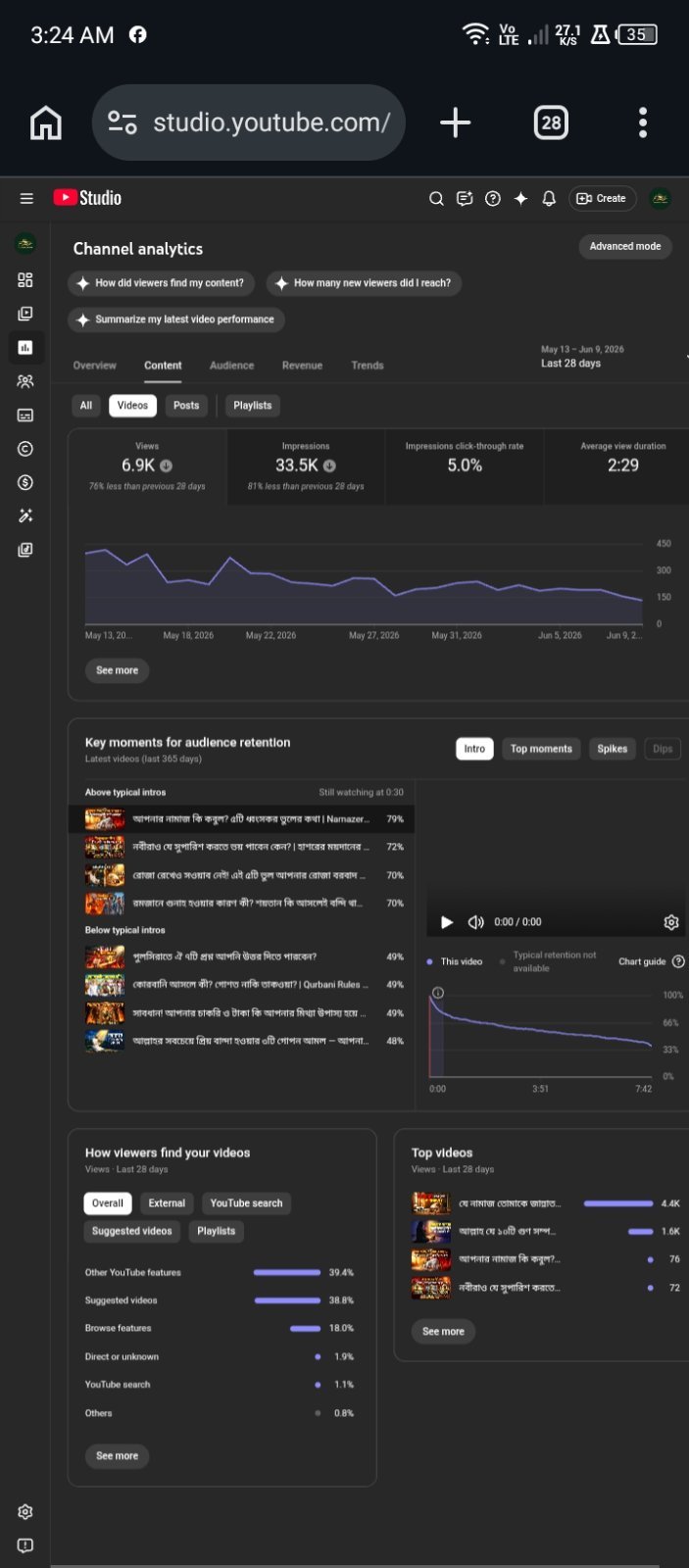
Task: Click See more in Top videos card
Action: click(x=444, y=1332)
